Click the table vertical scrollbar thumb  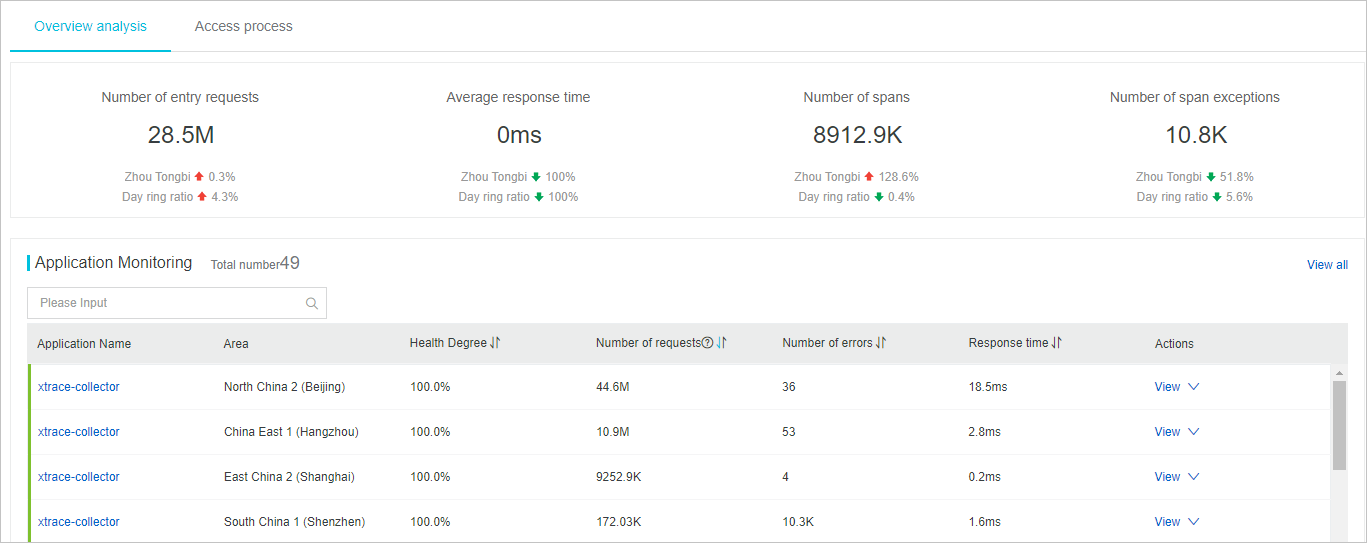click(x=1339, y=425)
